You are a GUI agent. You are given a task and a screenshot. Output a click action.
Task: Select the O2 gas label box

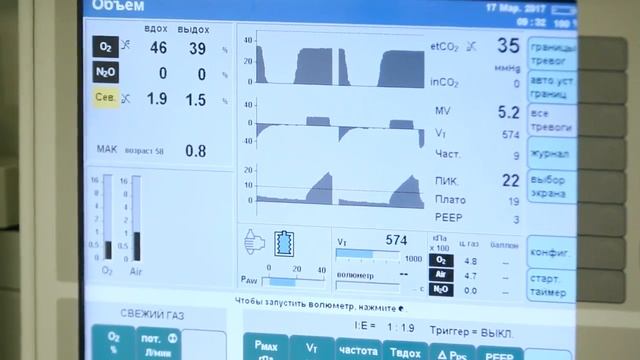click(x=105, y=47)
